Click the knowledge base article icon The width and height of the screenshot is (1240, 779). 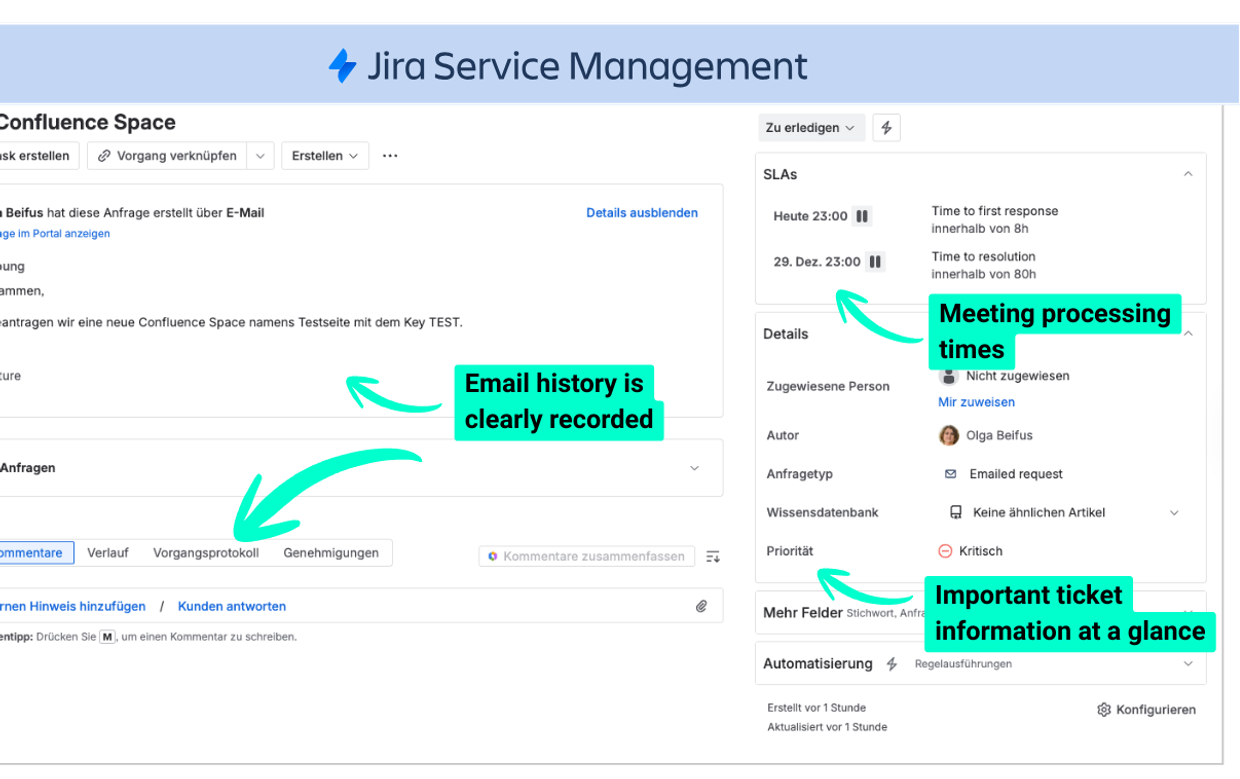[955, 512]
